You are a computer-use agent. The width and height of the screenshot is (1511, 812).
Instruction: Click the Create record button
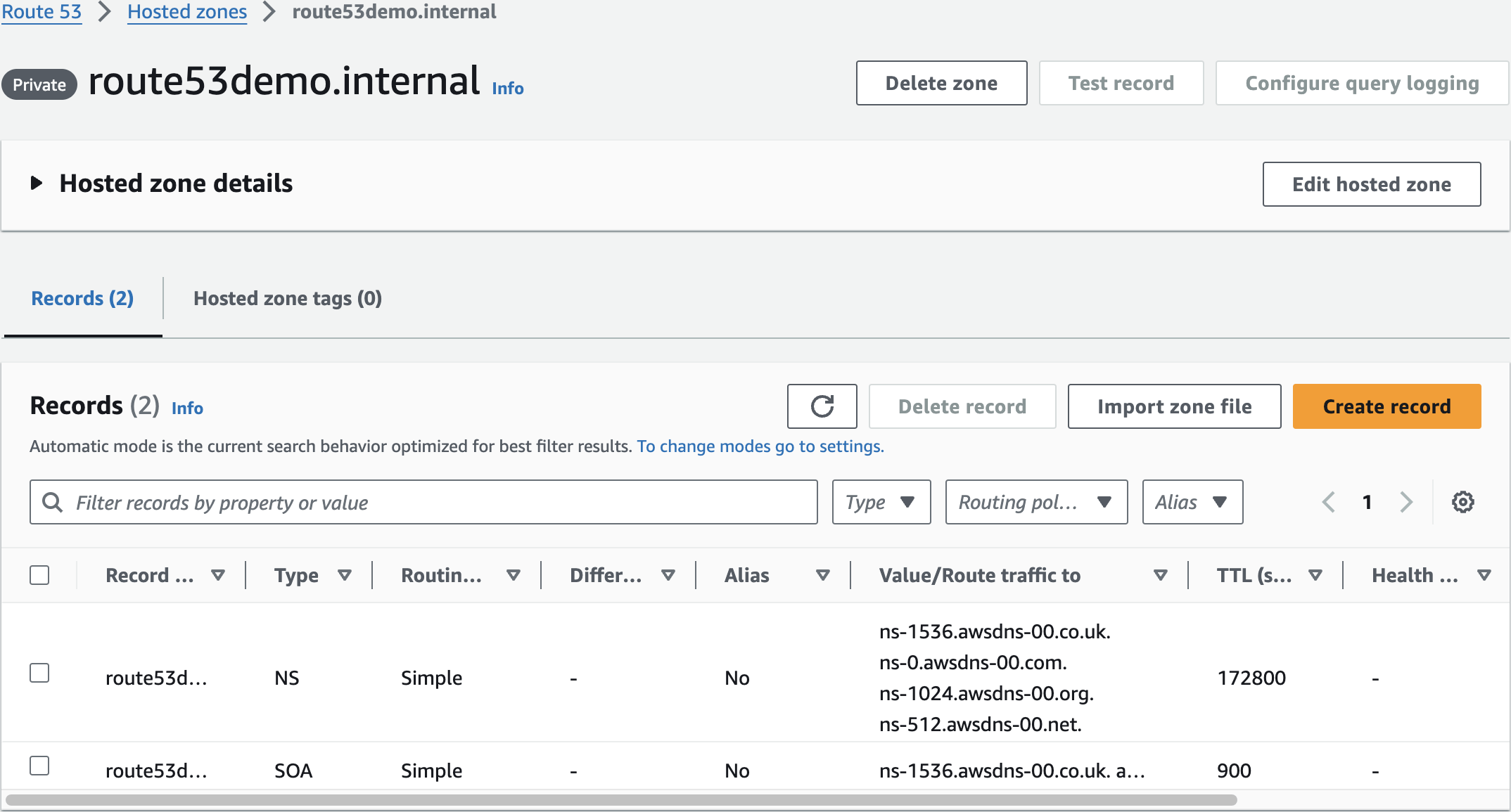1386,406
